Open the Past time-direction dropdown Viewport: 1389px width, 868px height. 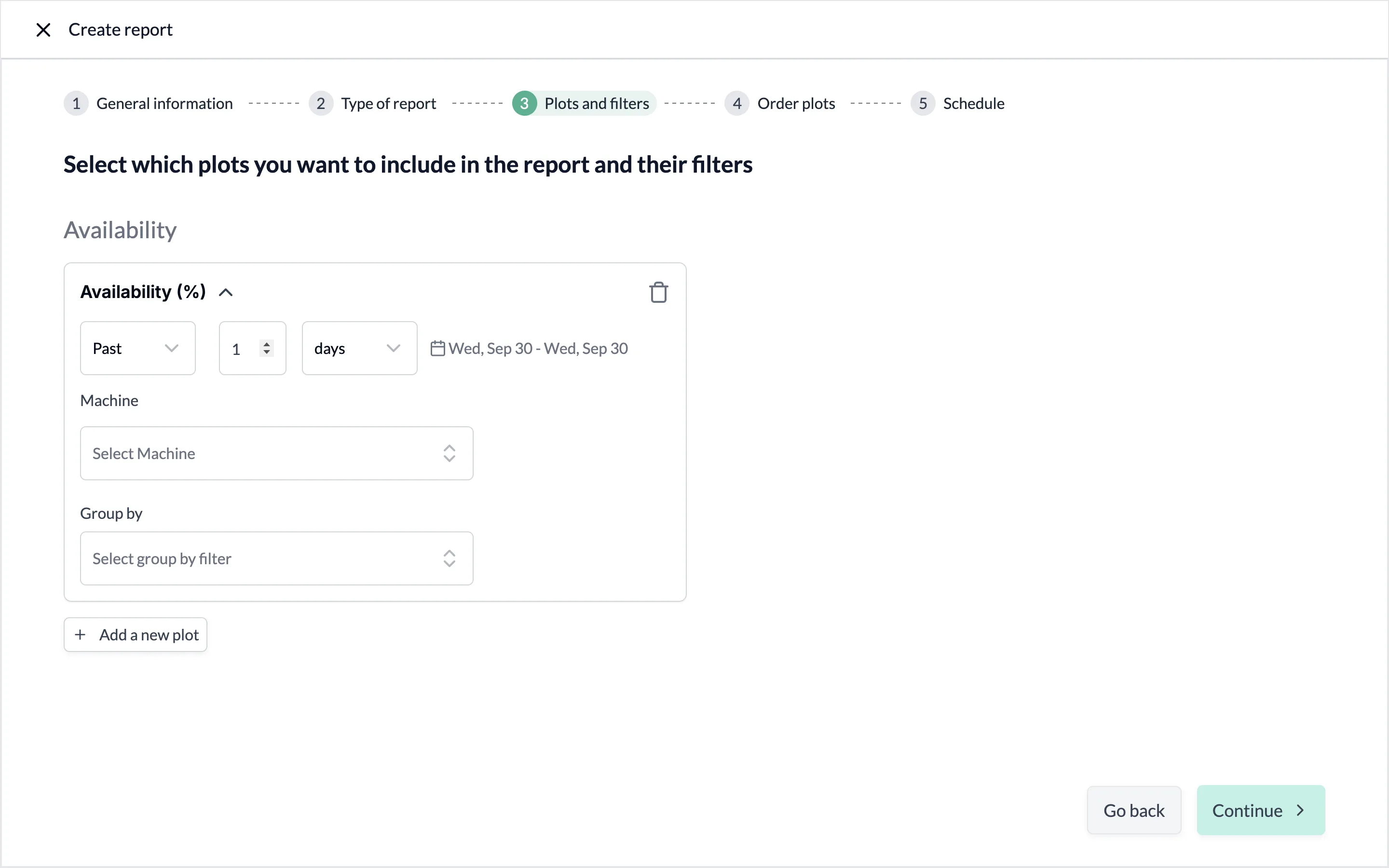(x=138, y=349)
